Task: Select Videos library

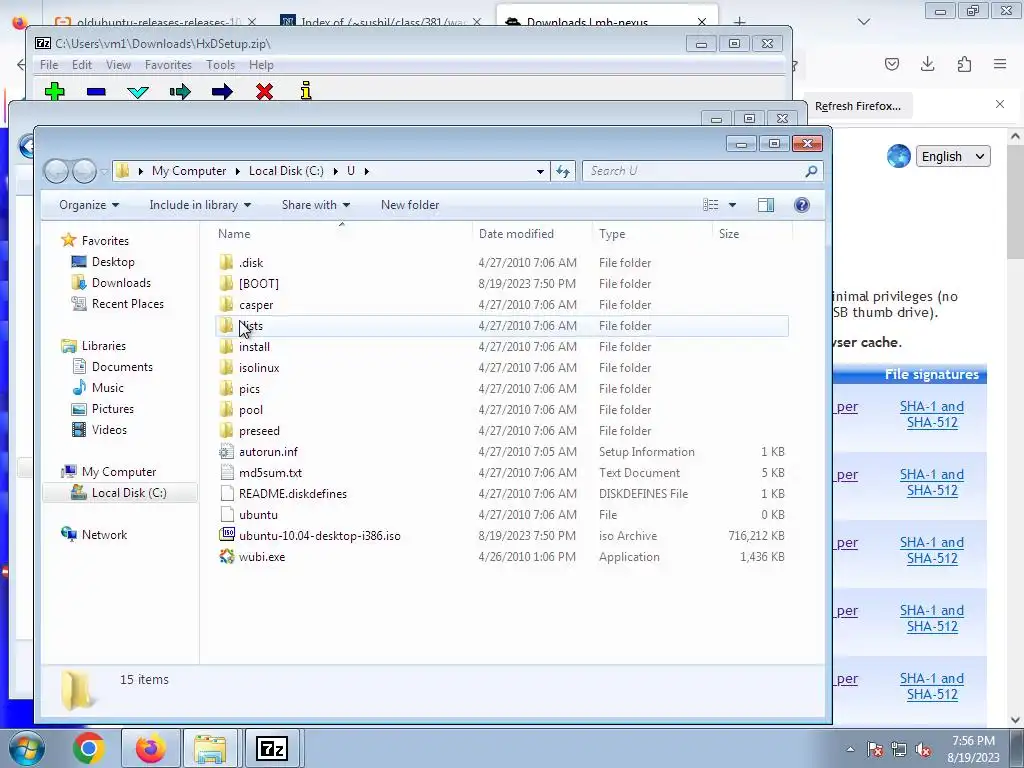Action: coord(109,430)
